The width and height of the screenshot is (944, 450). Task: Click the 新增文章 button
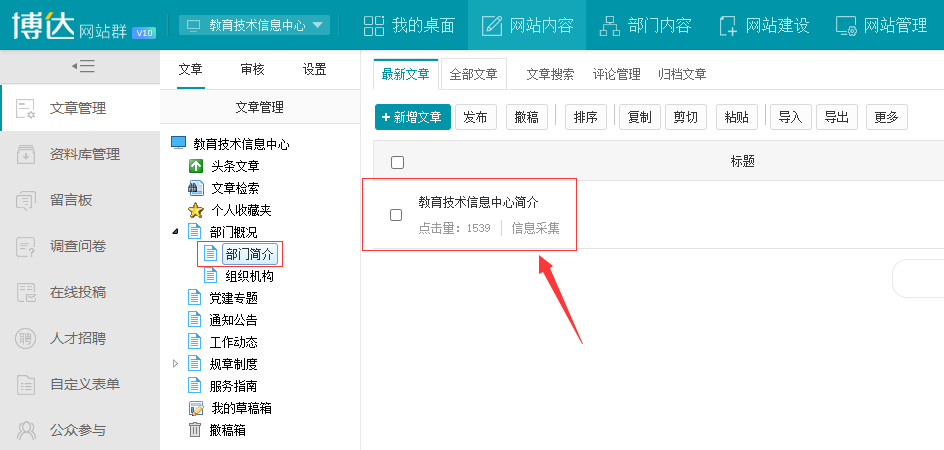(x=413, y=117)
